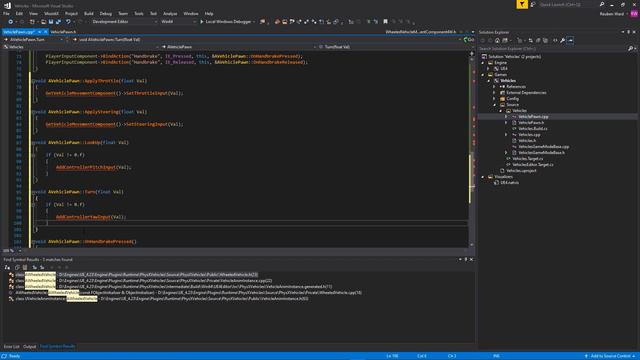Click the user account avatar icon
640x360 pixels.
(634, 13)
